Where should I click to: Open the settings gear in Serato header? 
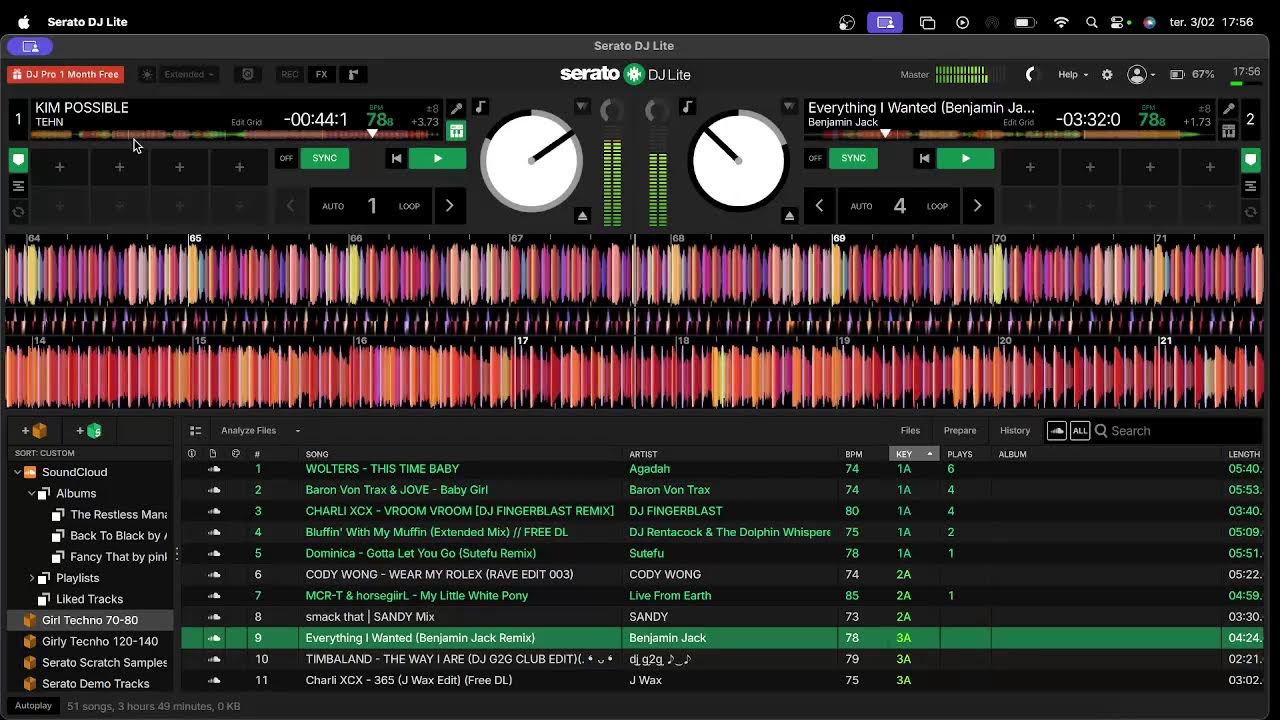[1107, 75]
